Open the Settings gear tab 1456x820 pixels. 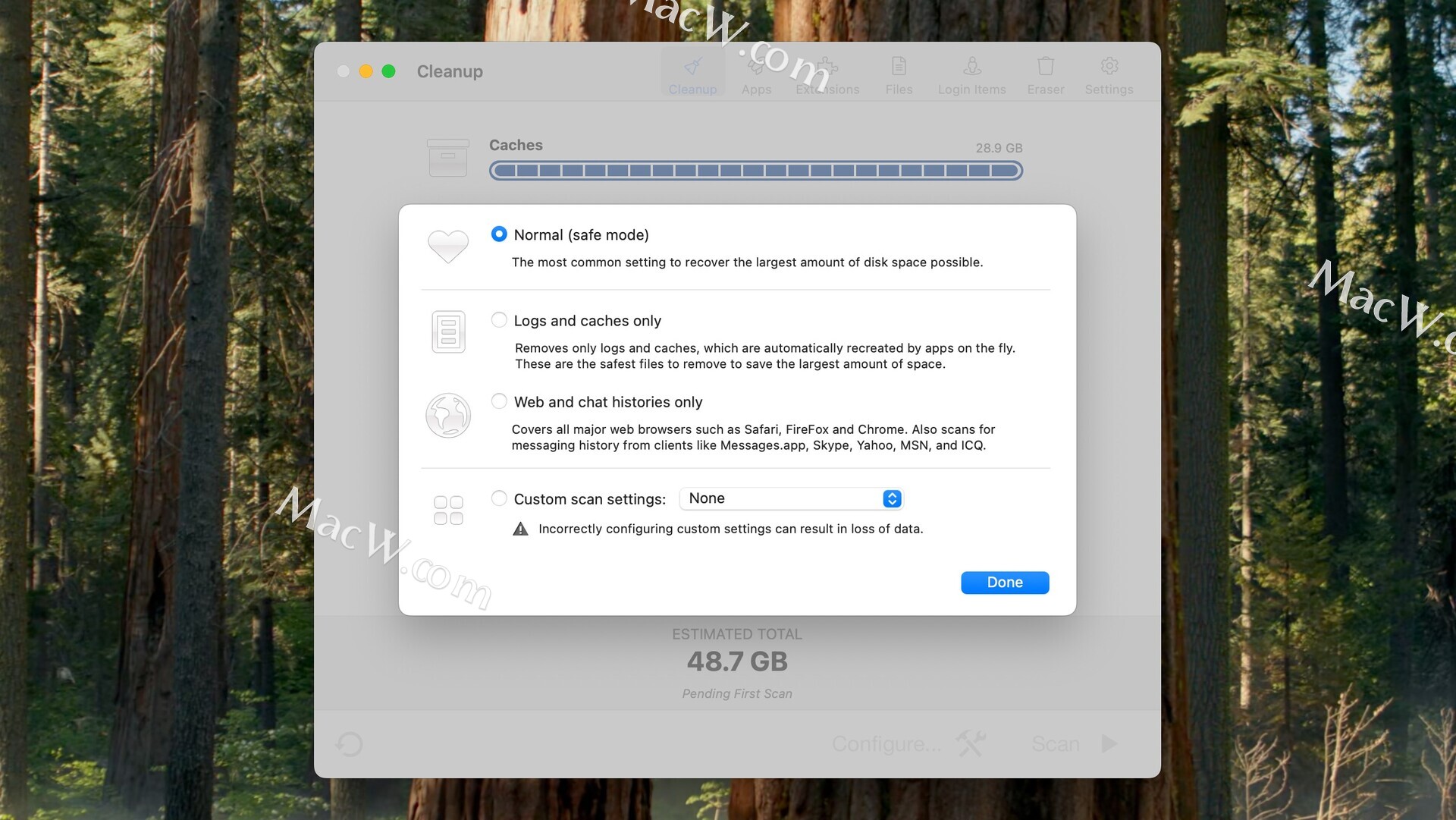point(1109,75)
